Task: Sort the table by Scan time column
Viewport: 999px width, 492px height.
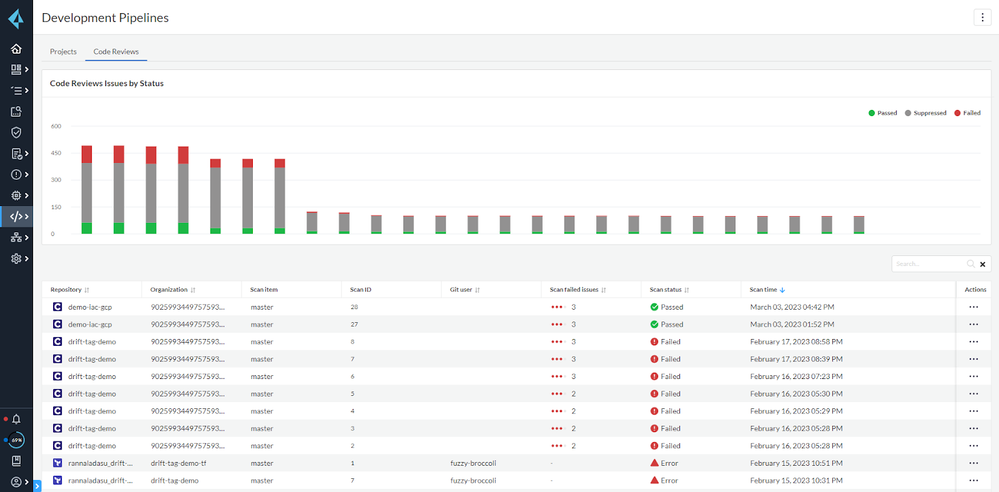Action: [x=766, y=290]
